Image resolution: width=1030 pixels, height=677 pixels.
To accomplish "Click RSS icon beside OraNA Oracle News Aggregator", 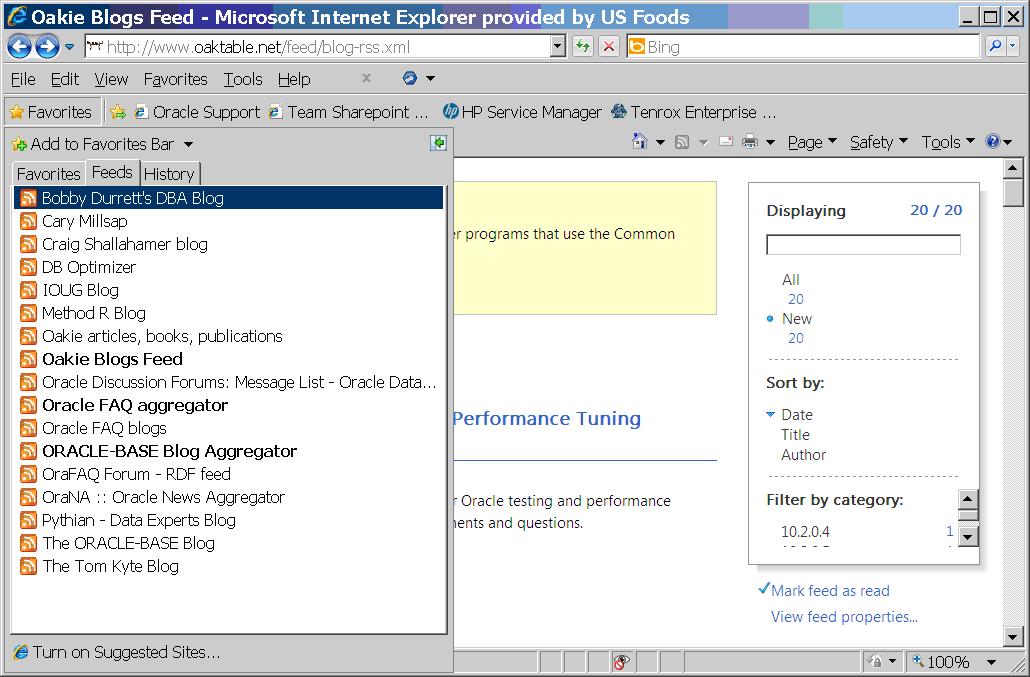I will click(28, 497).
